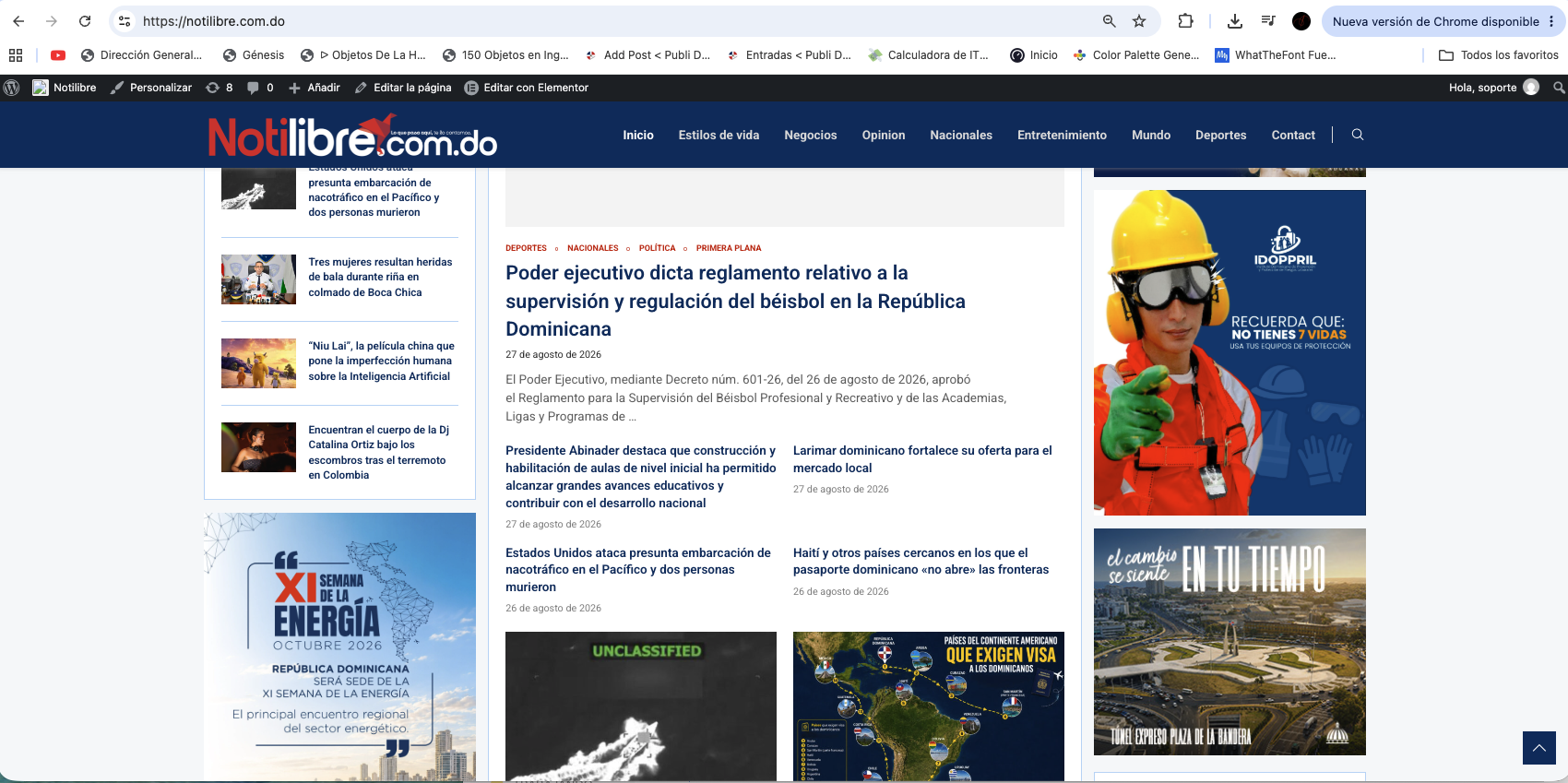Read Presidente Abinader aulas article
Screen dimensions: 1568x783
pyautogui.click(x=641, y=477)
